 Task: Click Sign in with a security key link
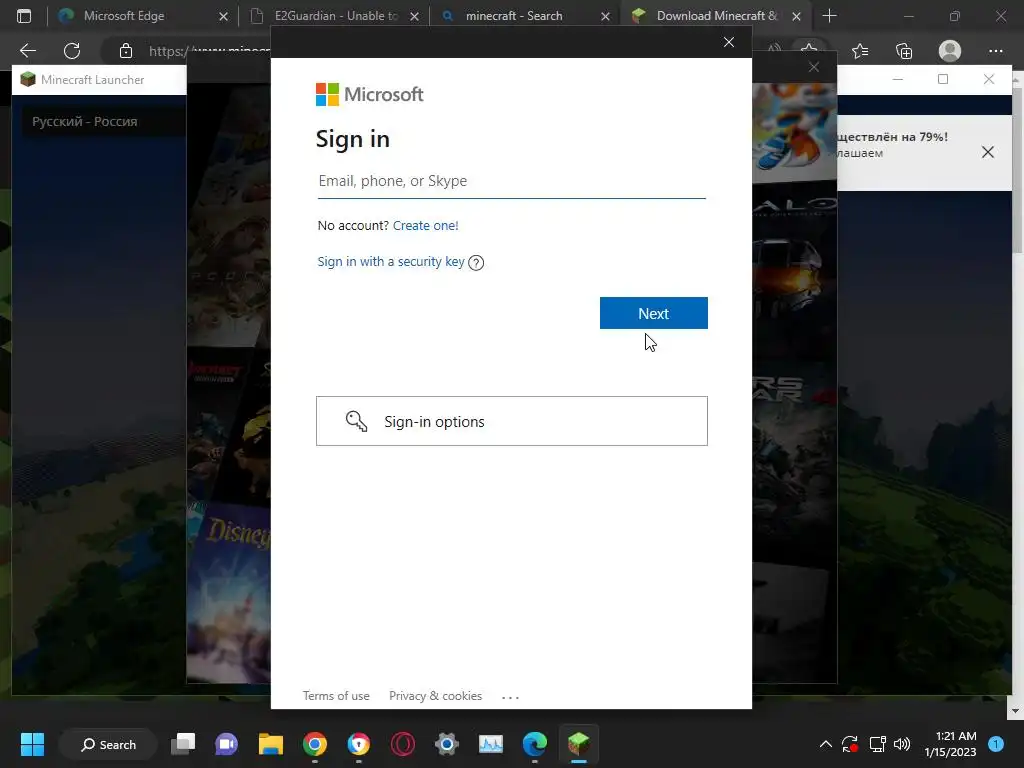[391, 262]
